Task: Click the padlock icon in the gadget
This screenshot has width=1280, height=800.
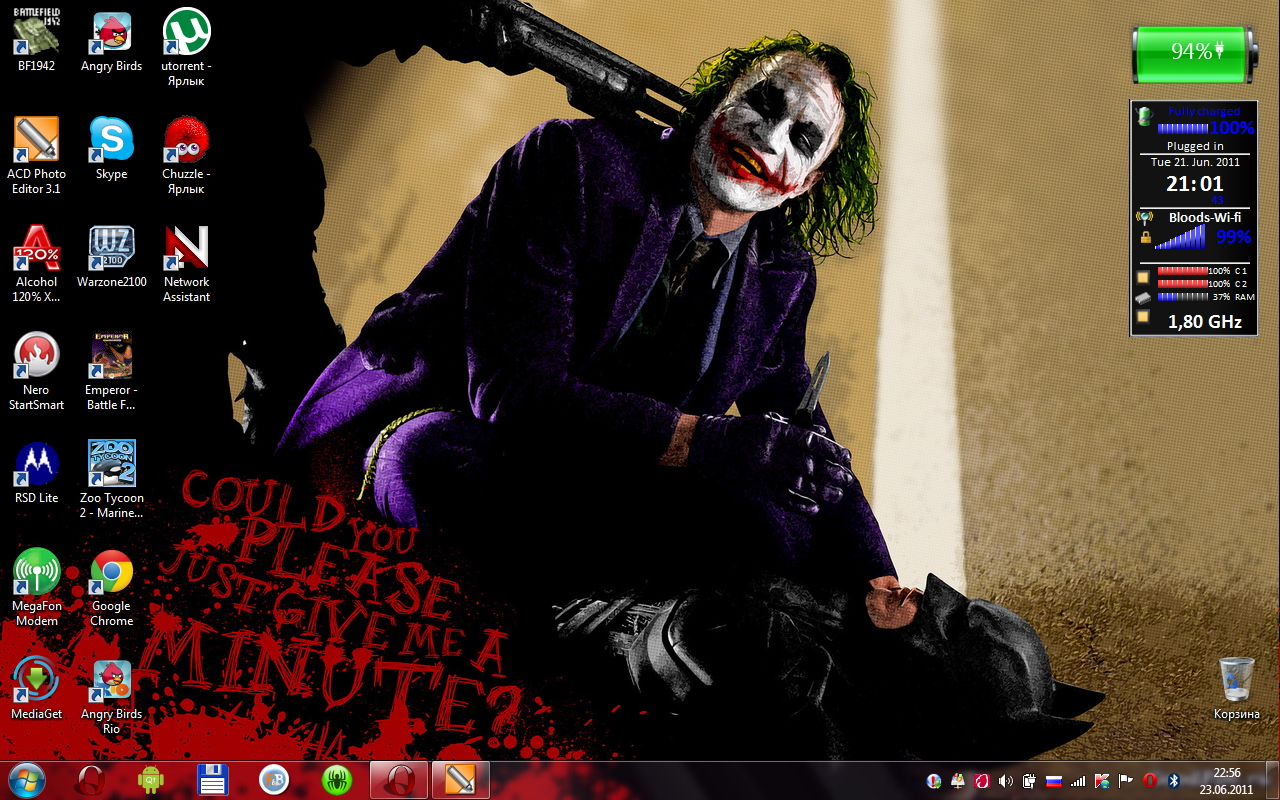Action: tap(1145, 238)
